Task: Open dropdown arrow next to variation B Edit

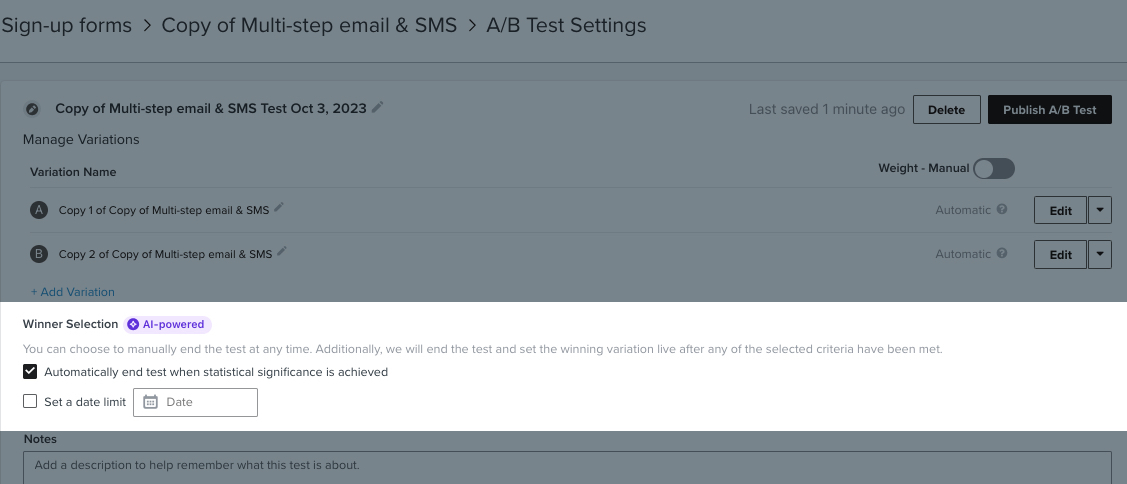Action: [x=1099, y=254]
